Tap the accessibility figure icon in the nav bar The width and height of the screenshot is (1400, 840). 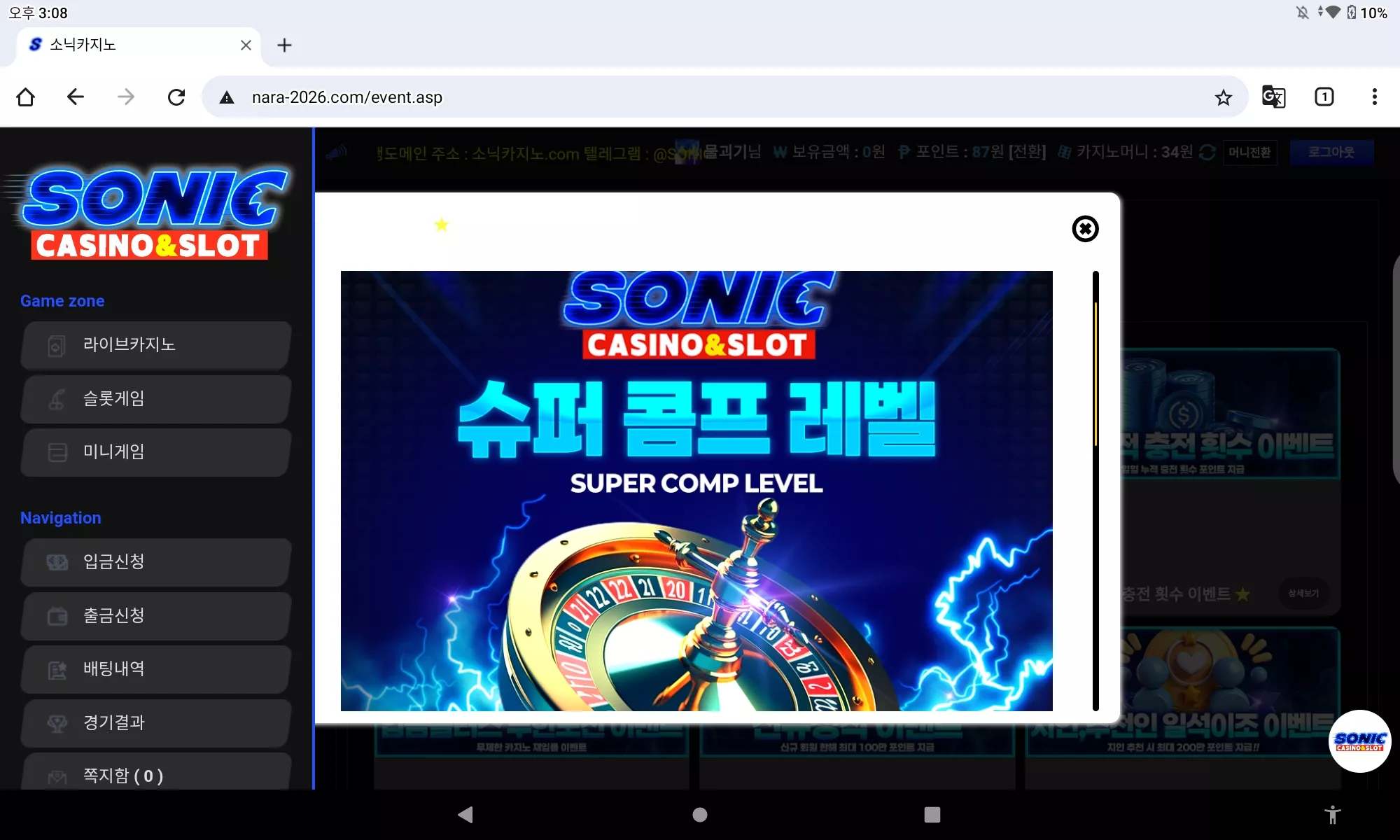[x=1332, y=814]
